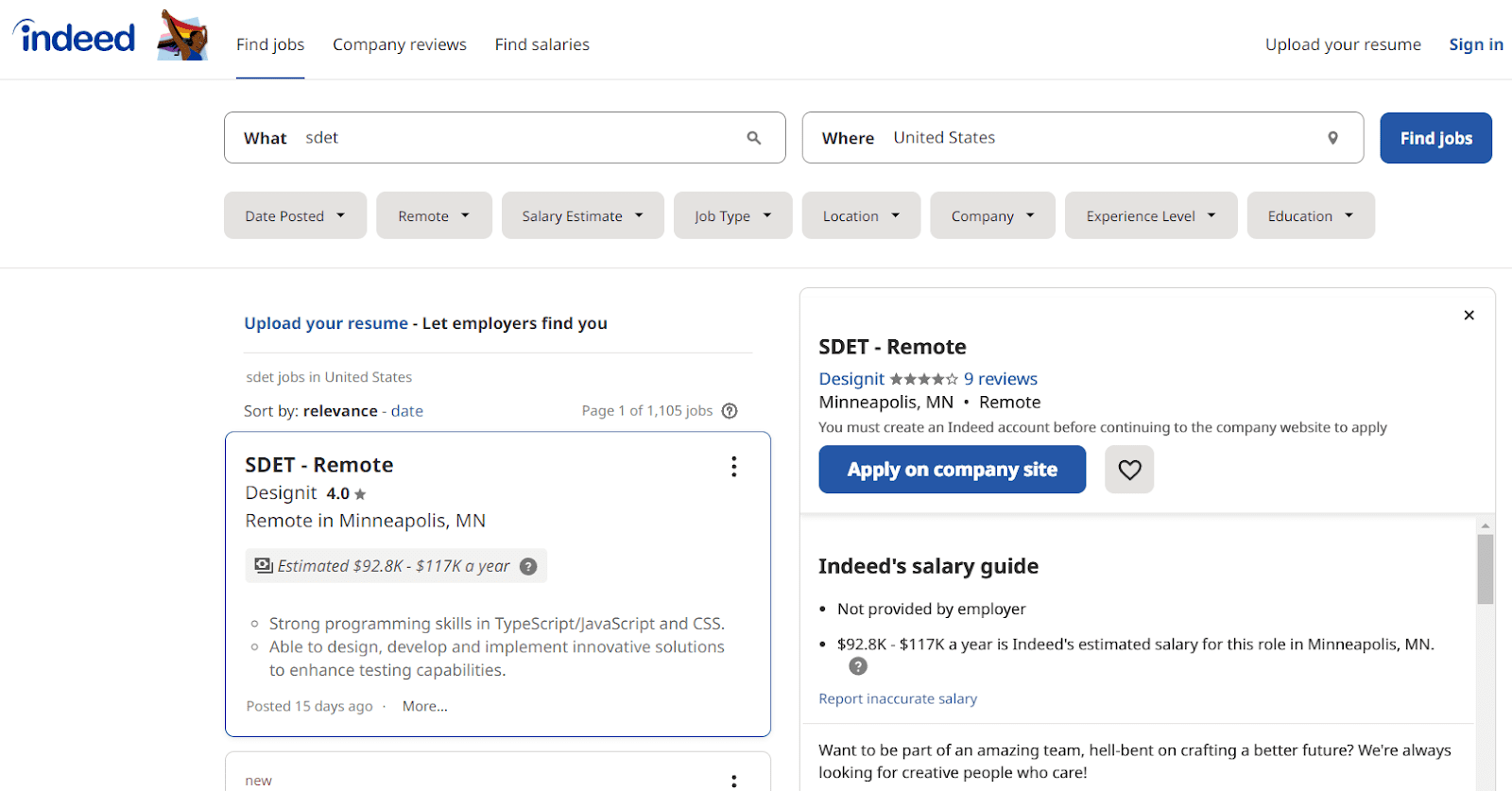Click 'Strong programming skills in TypeScript' bullet
Screen dimensions: 1512x791
pos(497,624)
